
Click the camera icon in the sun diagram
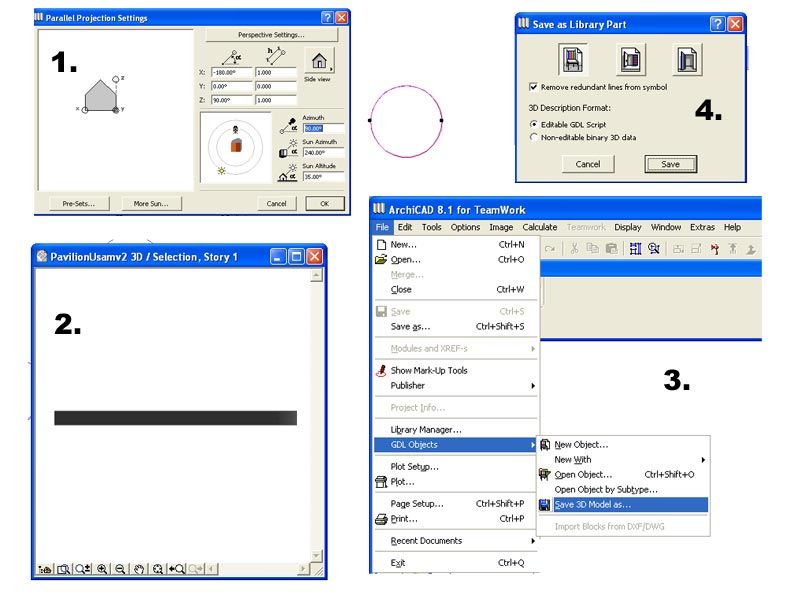coord(235,130)
